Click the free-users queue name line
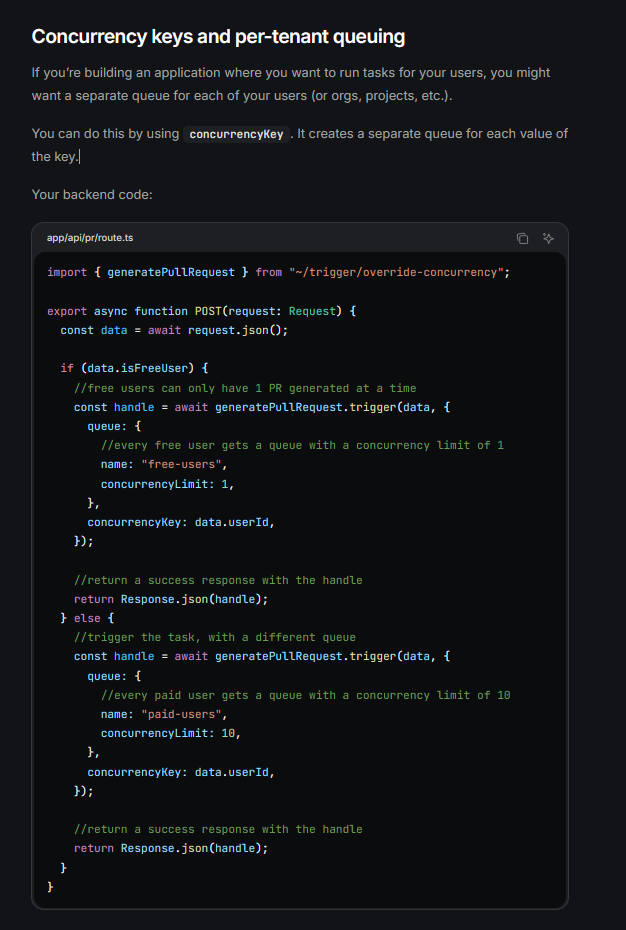Image resolution: width=626 pixels, height=930 pixels. [x=164, y=464]
